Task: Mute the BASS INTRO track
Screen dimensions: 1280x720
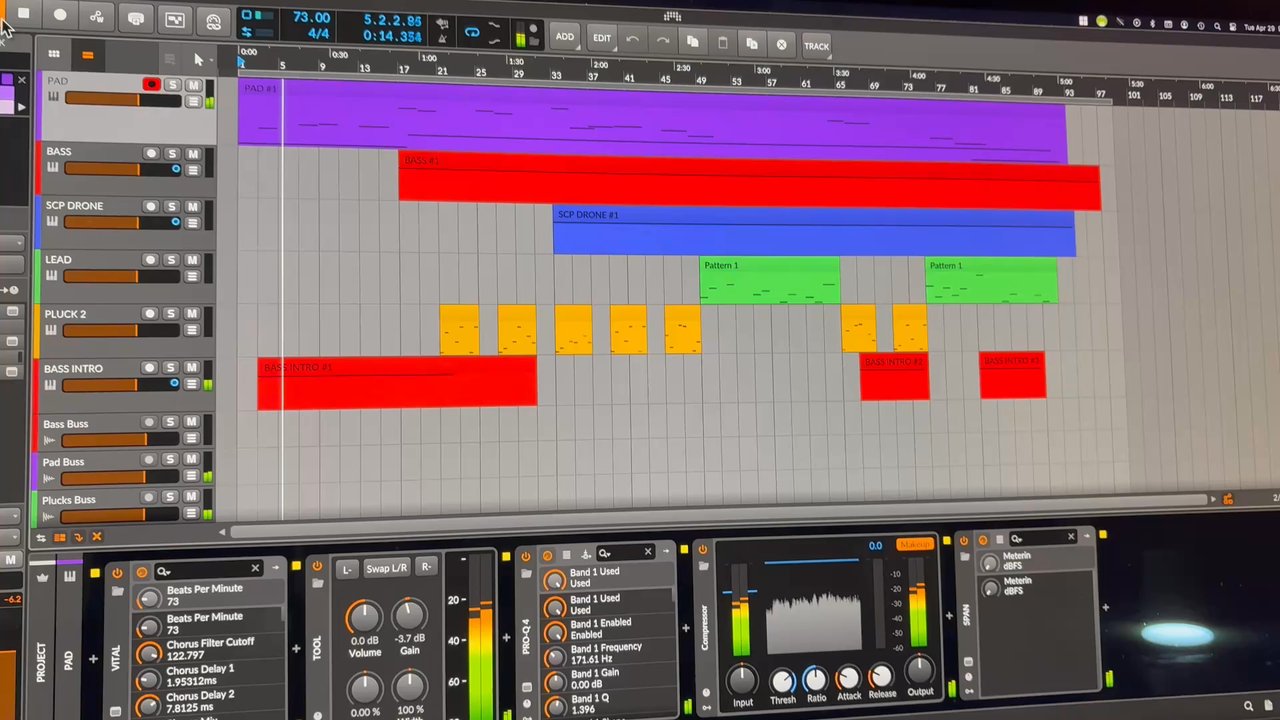Action: [x=191, y=369]
